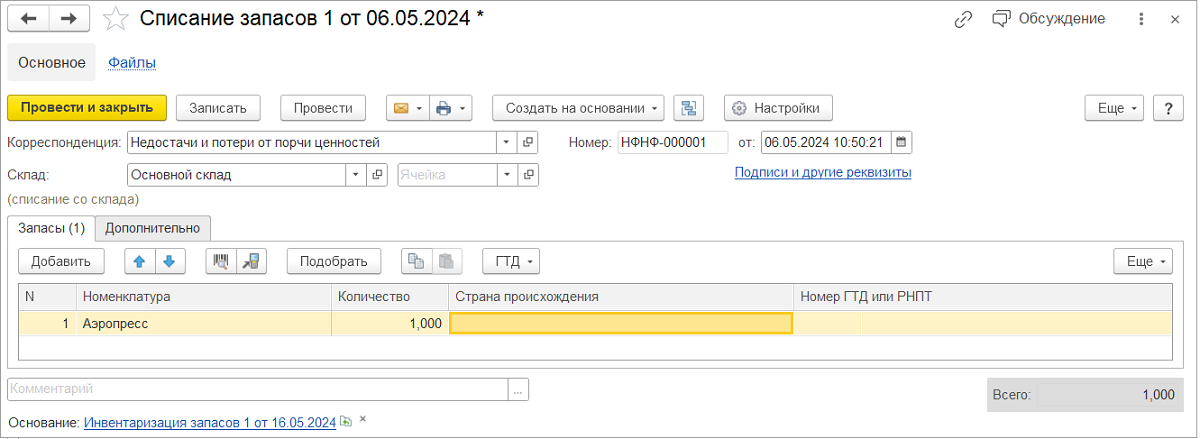Viewport: 1200px width, 439px height.
Task: Move the row up with the arrow
Action: pyautogui.click(x=139, y=261)
